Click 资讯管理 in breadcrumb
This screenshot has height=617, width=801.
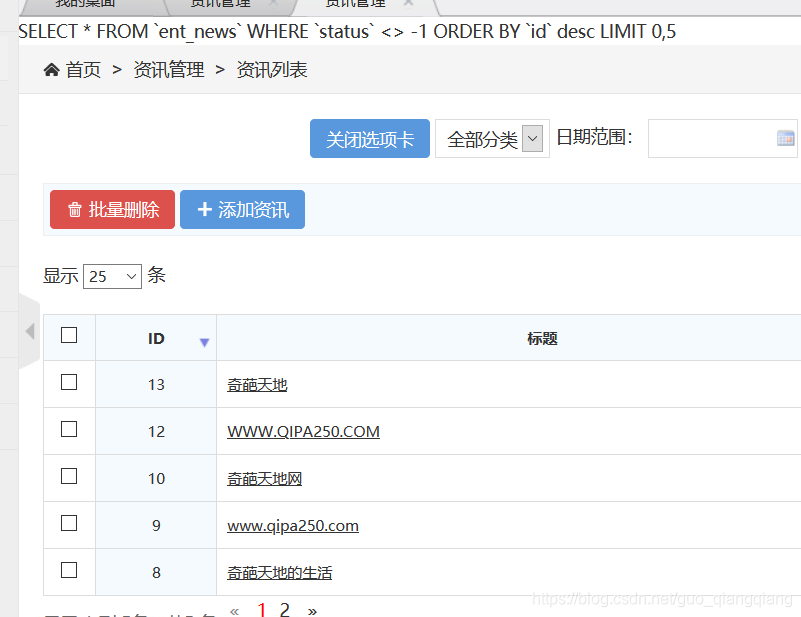(x=169, y=69)
